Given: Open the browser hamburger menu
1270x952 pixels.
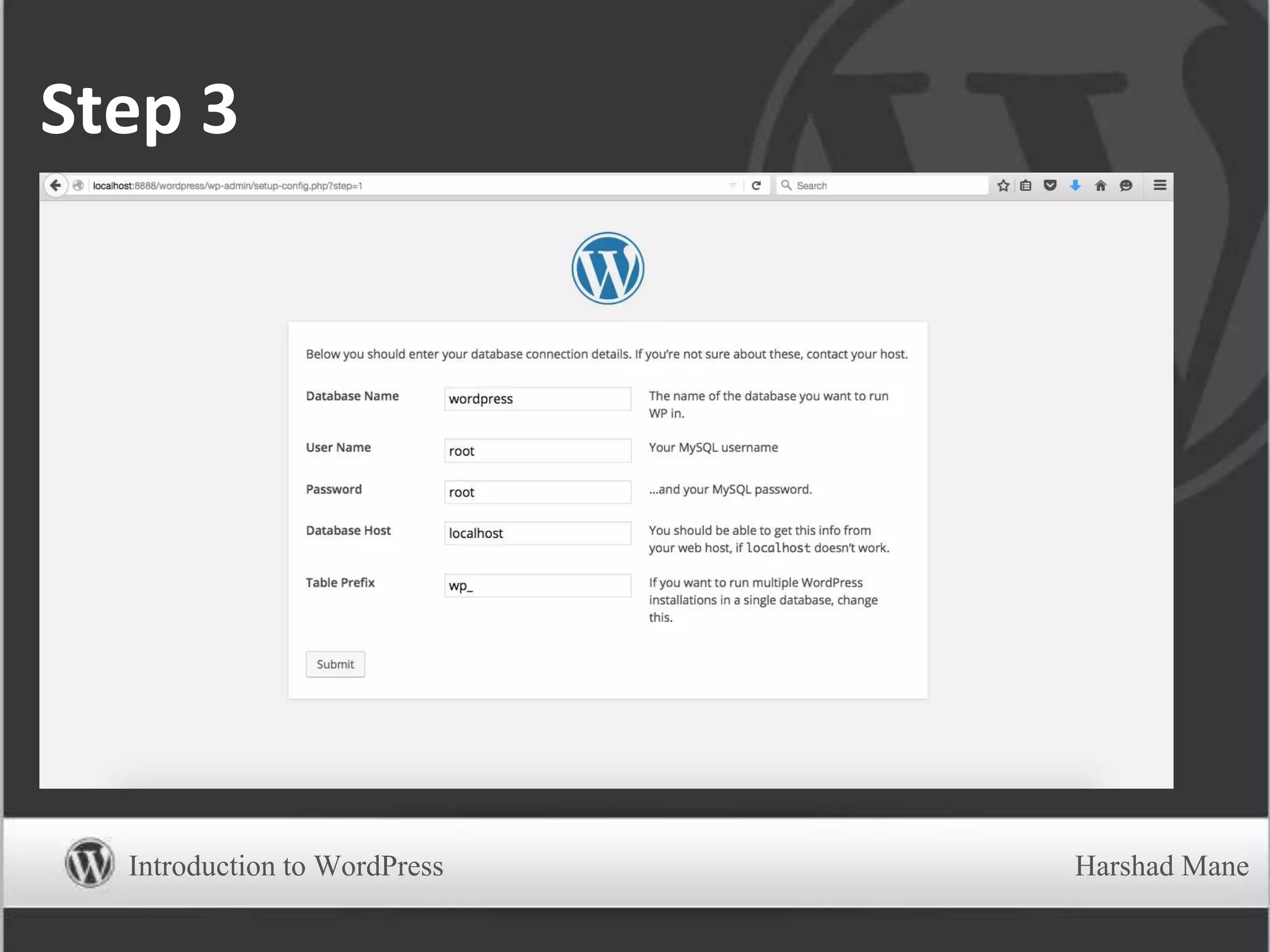Looking at the screenshot, I should (x=1160, y=185).
